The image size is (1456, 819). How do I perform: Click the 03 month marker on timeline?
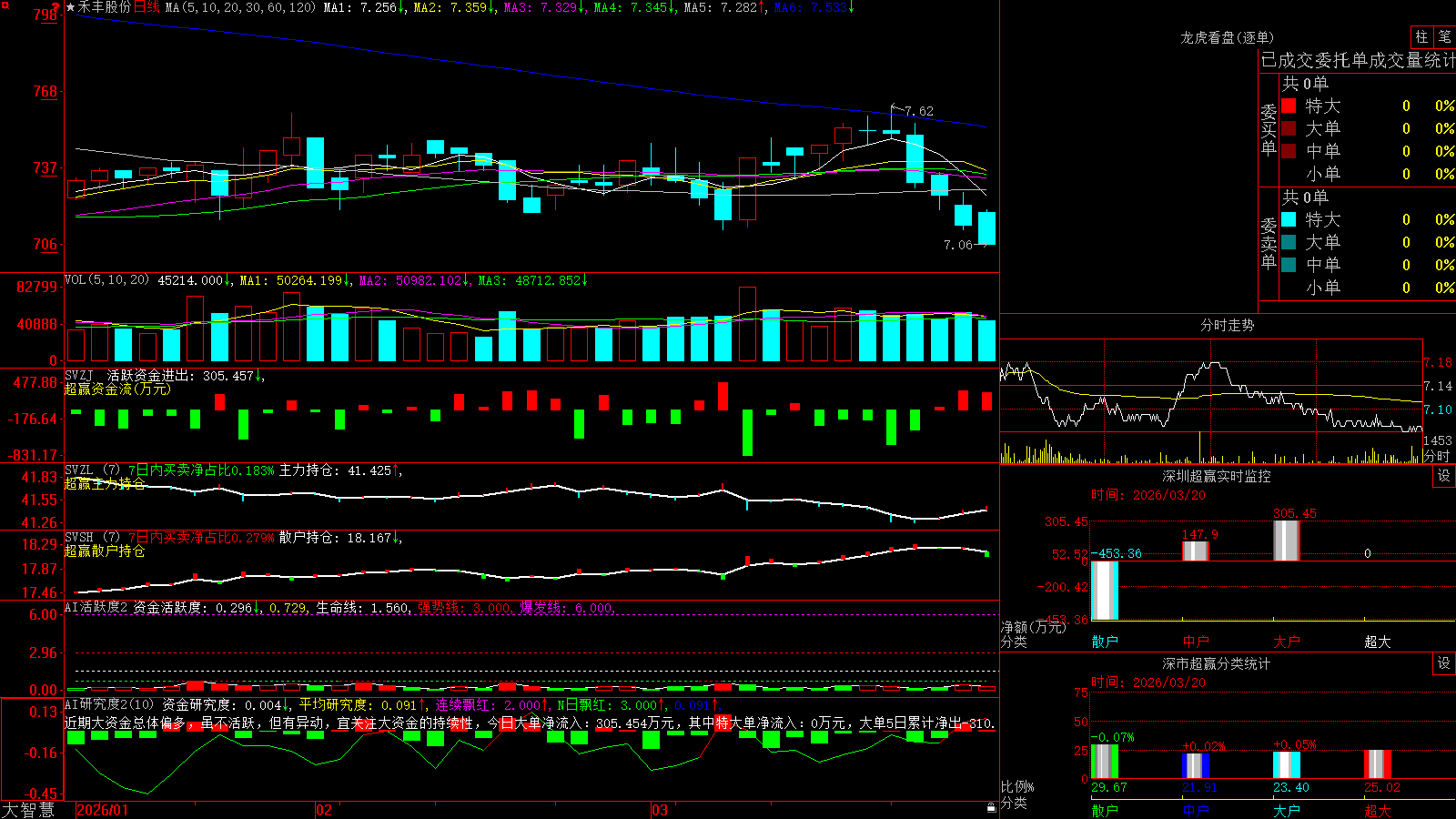tap(660, 810)
